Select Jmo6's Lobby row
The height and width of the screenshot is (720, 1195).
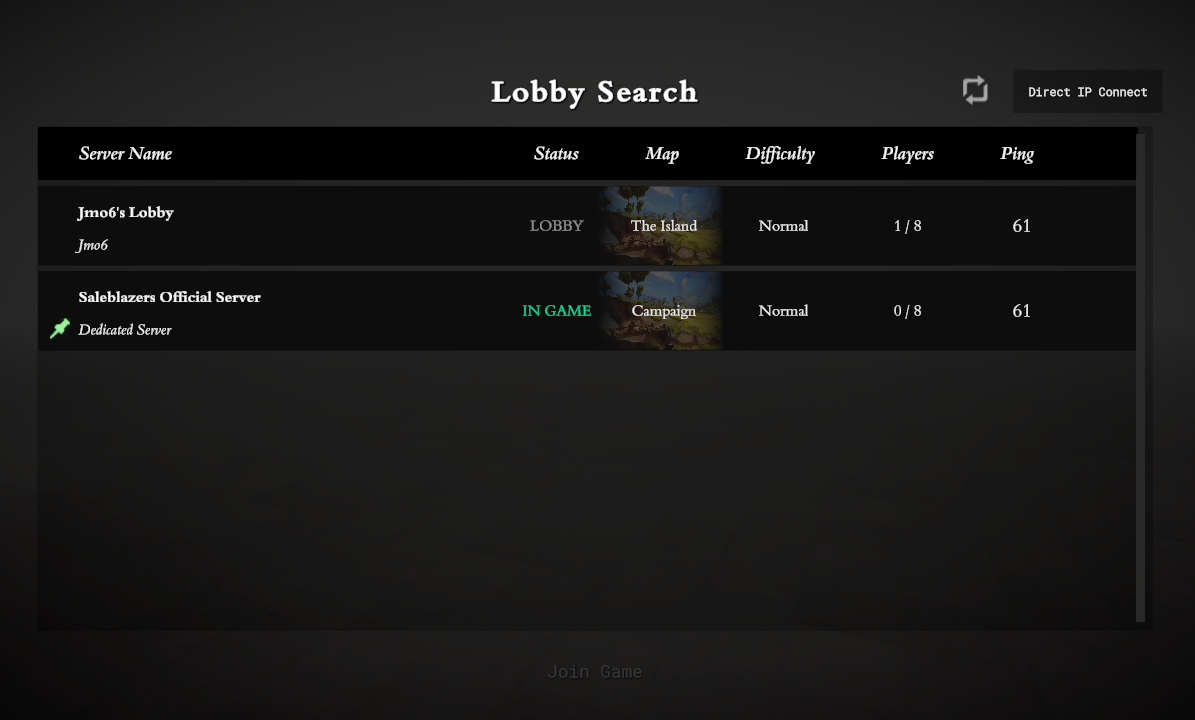(587, 226)
